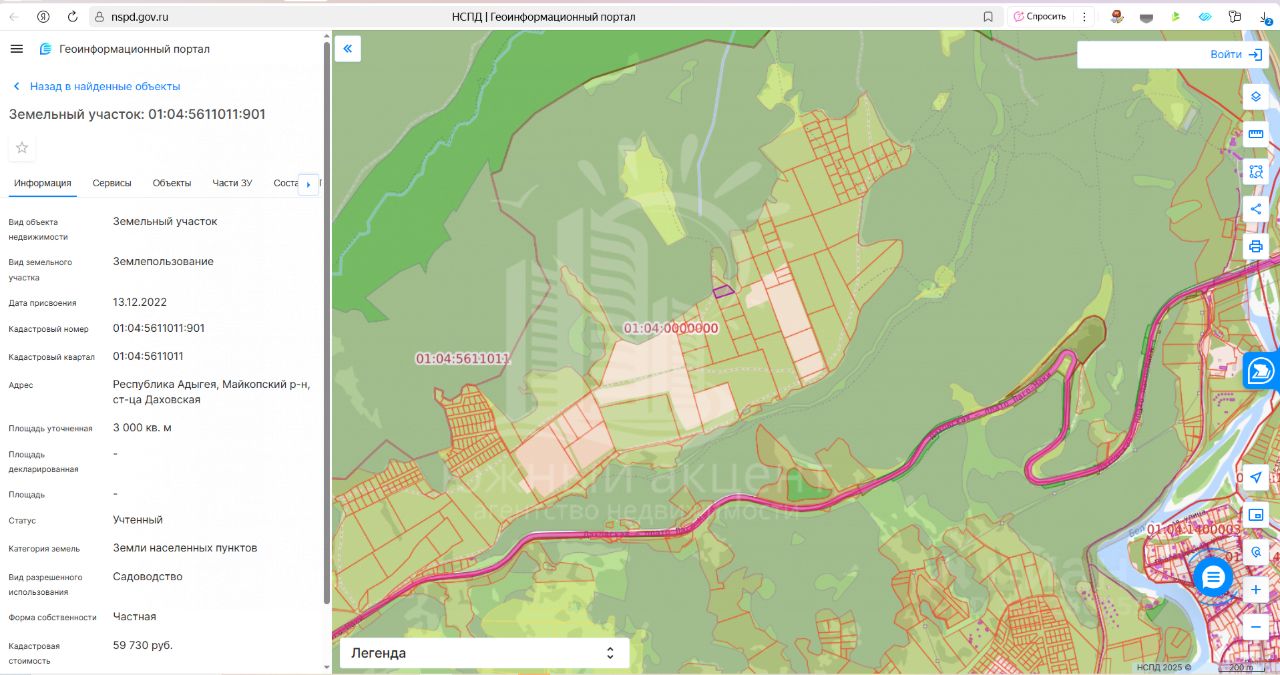Click the label Вид объекта недвижимости

click(38, 229)
